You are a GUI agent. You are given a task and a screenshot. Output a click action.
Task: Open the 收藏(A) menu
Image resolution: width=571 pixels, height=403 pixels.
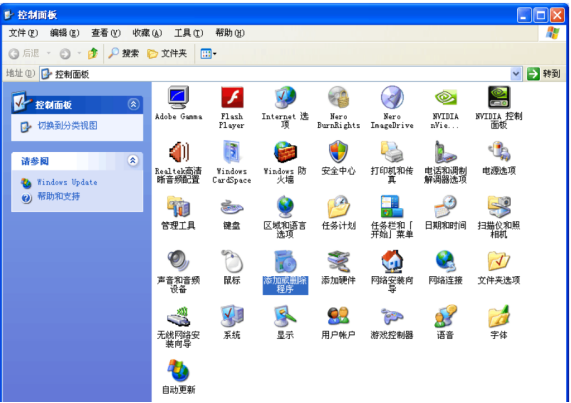(147, 33)
